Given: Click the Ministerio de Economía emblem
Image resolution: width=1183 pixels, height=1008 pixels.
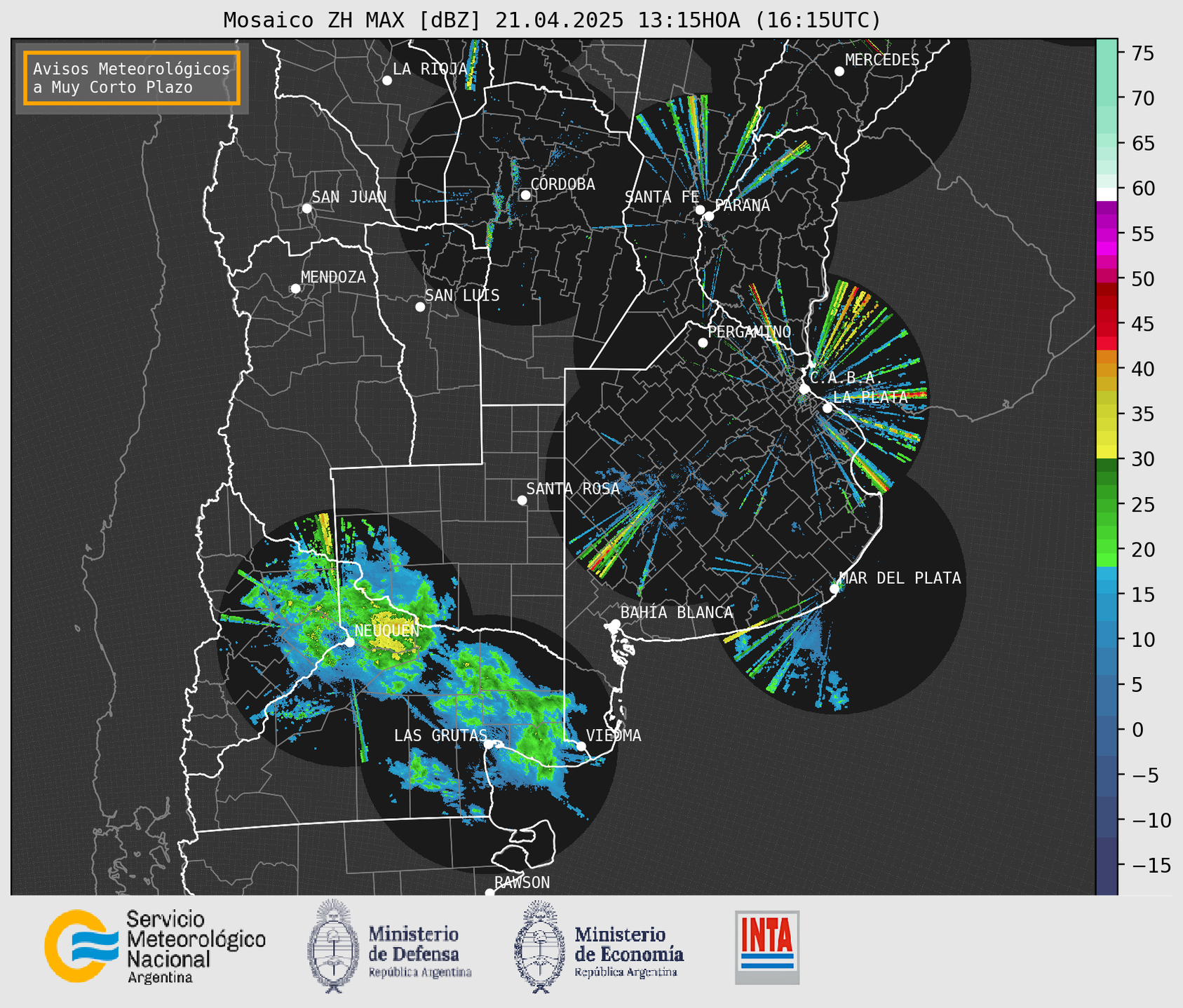Looking at the screenshot, I should click(539, 947).
